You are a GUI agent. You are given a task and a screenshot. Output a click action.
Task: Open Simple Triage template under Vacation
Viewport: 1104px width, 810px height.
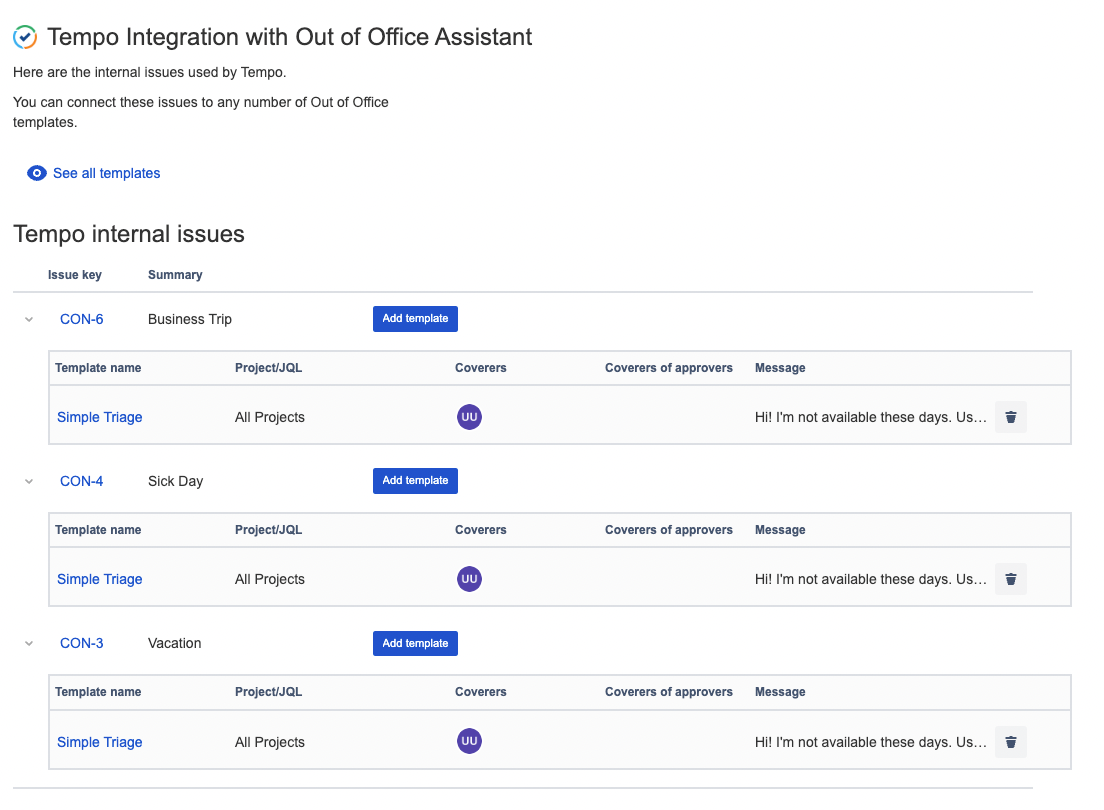pyautogui.click(x=99, y=742)
